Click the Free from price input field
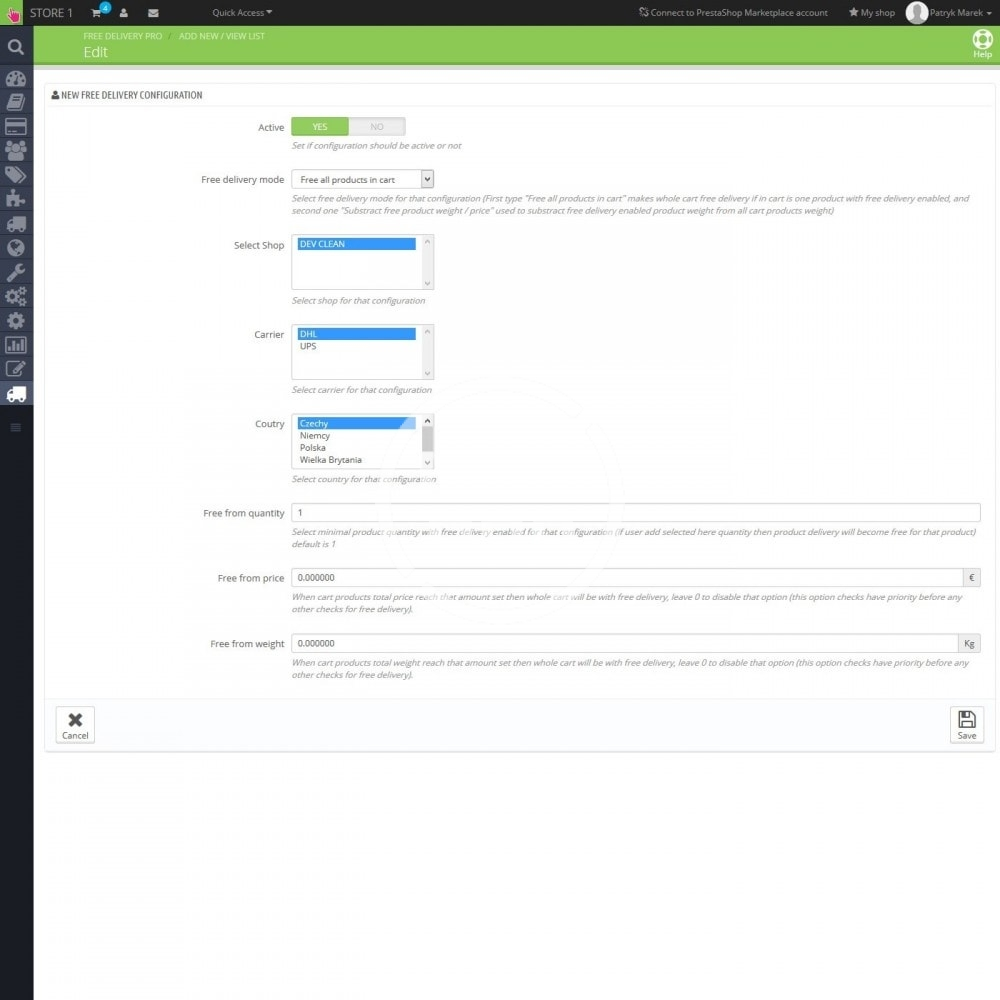The height and width of the screenshot is (1000, 1000). (x=627, y=578)
